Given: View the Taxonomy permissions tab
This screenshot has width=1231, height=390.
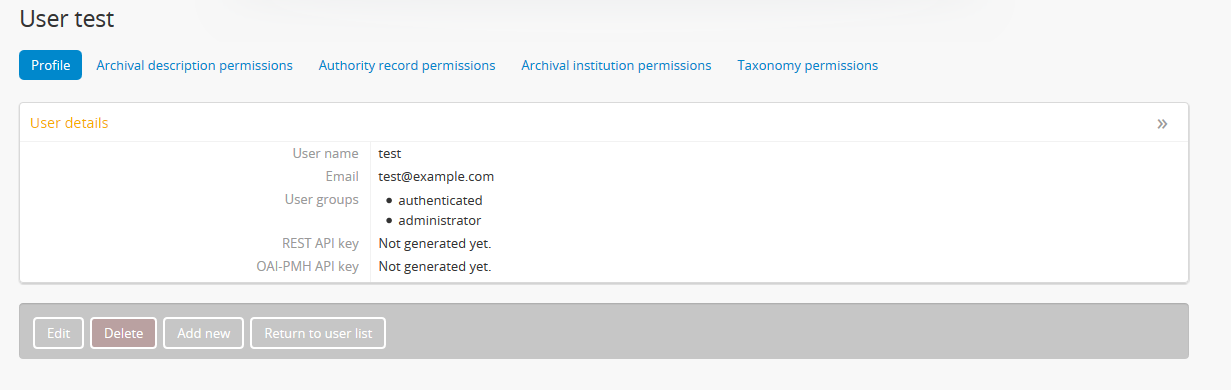Looking at the screenshot, I should click(x=808, y=65).
